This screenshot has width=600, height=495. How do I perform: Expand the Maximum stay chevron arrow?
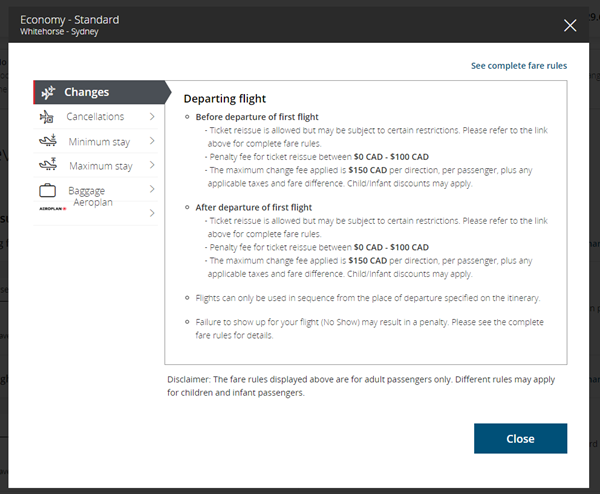152,165
